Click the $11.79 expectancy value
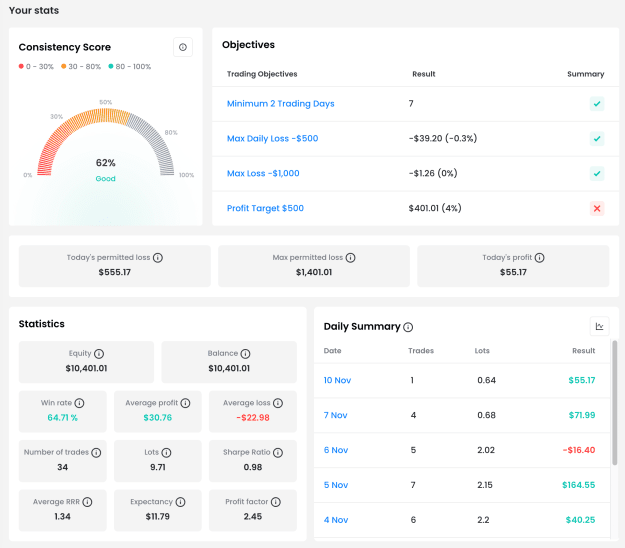The height and width of the screenshot is (548, 625). [x=158, y=517]
